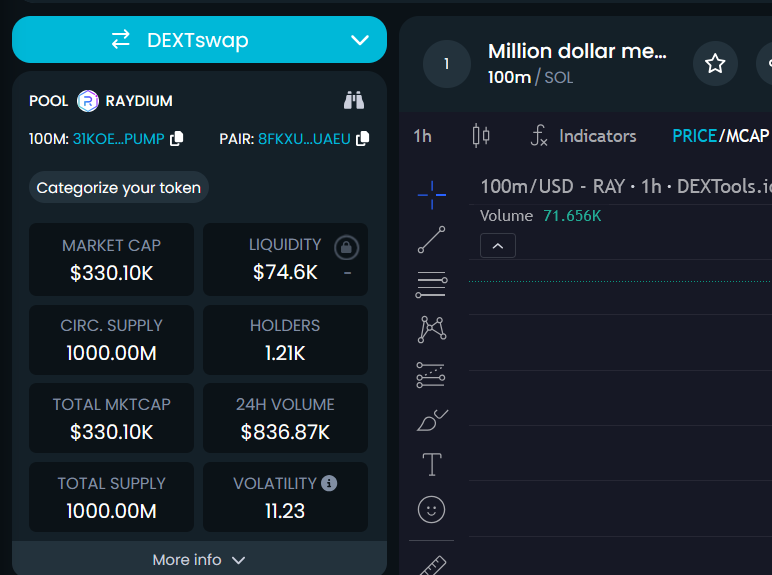
Task: Select the brush drawing tool
Action: coord(432,420)
